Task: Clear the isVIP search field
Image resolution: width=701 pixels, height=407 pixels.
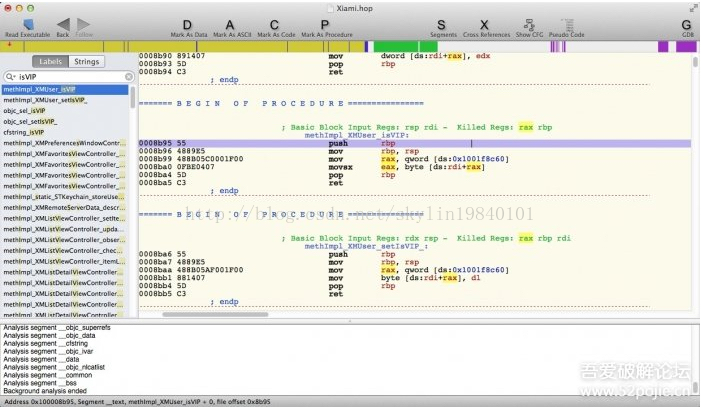Action: [x=129, y=77]
